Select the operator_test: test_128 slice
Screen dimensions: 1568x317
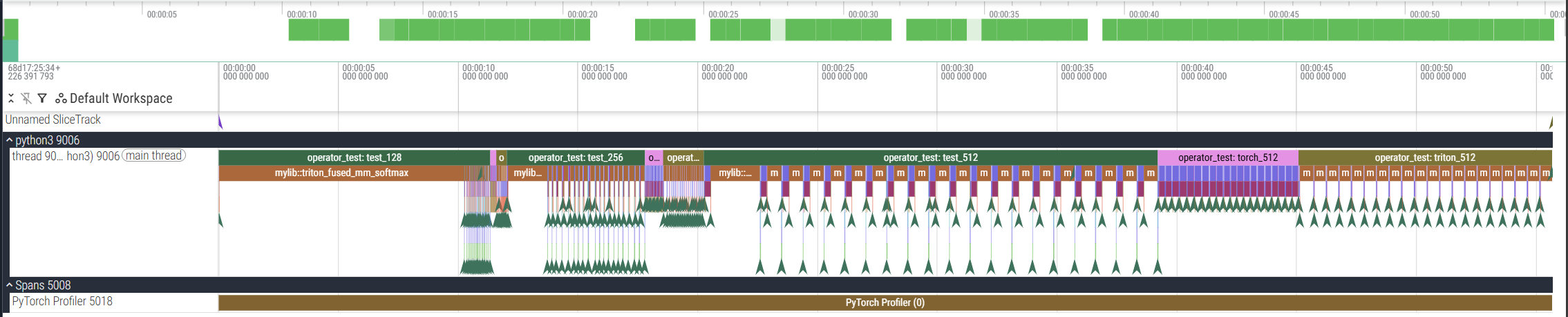coord(354,157)
